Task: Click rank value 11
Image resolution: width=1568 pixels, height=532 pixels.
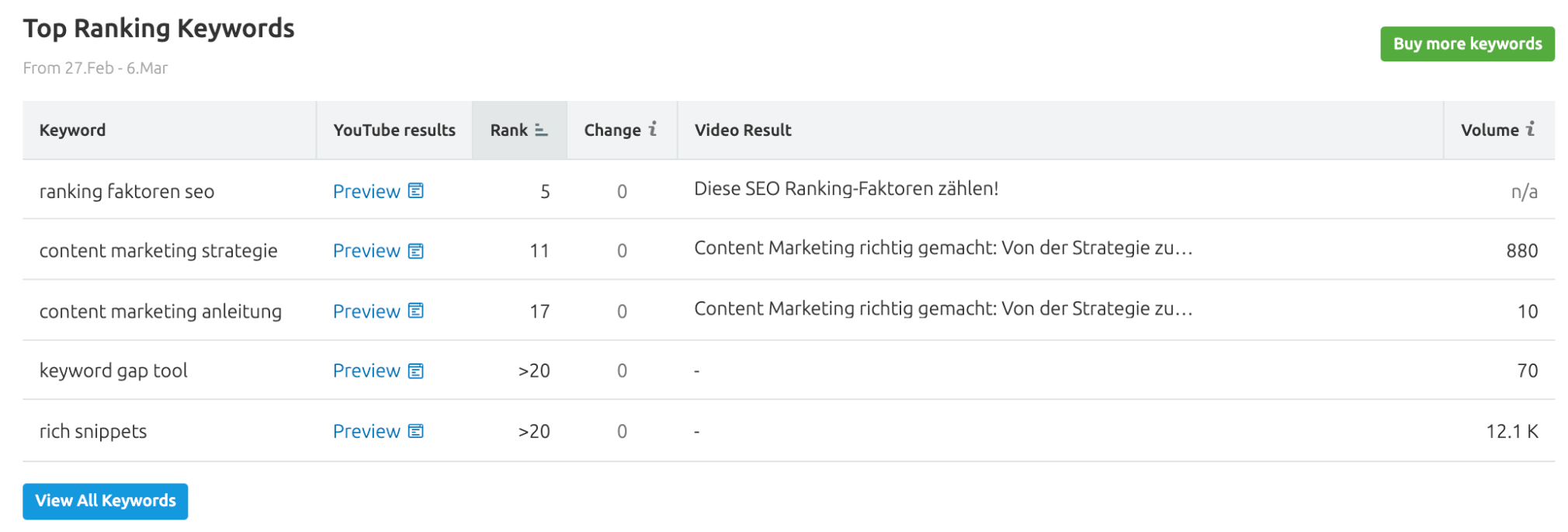Action: (x=539, y=251)
